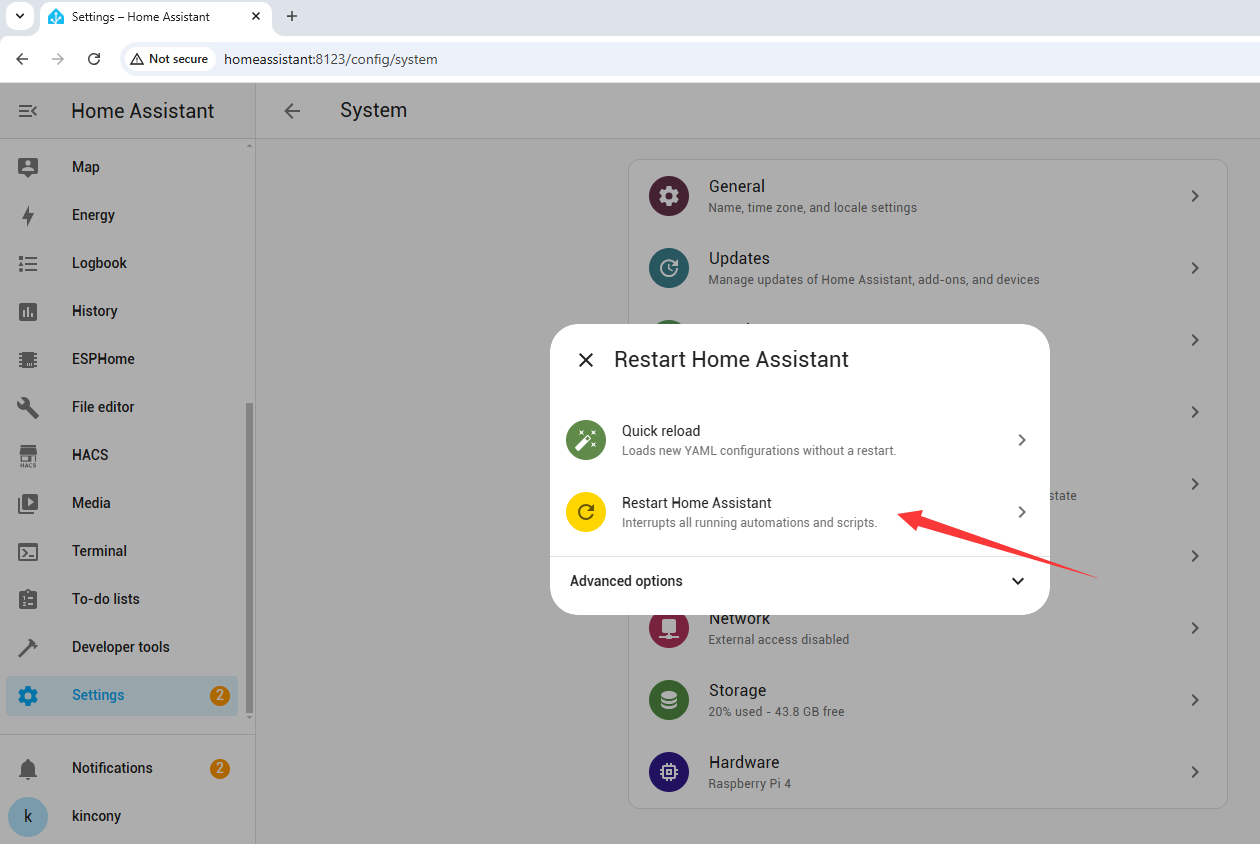The width and height of the screenshot is (1260, 844).
Task: Select Developer tools hammer icon
Action: [28, 647]
